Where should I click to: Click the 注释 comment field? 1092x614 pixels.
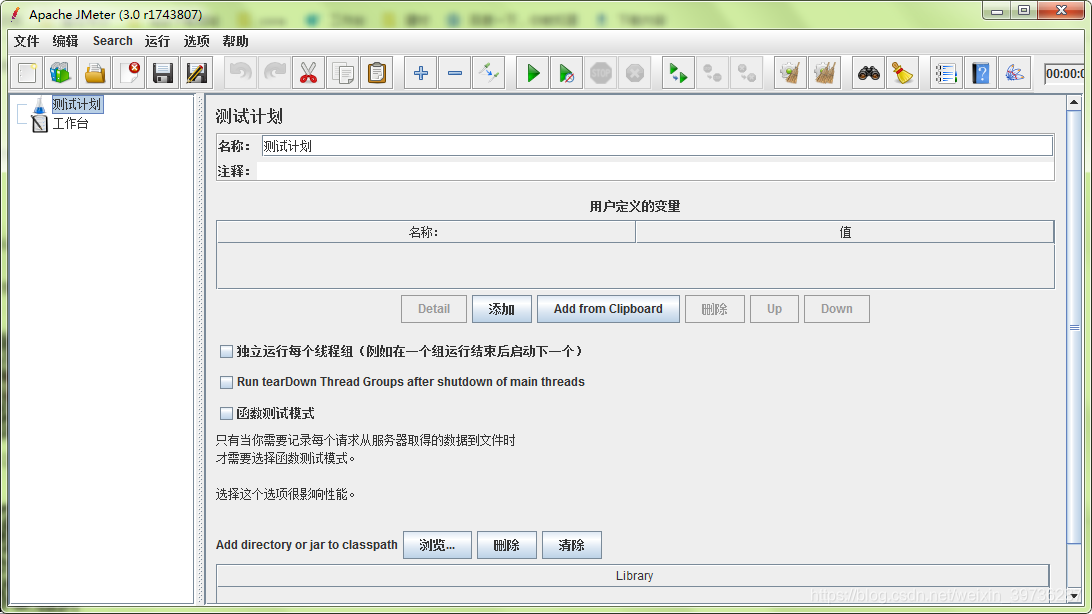point(655,171)
